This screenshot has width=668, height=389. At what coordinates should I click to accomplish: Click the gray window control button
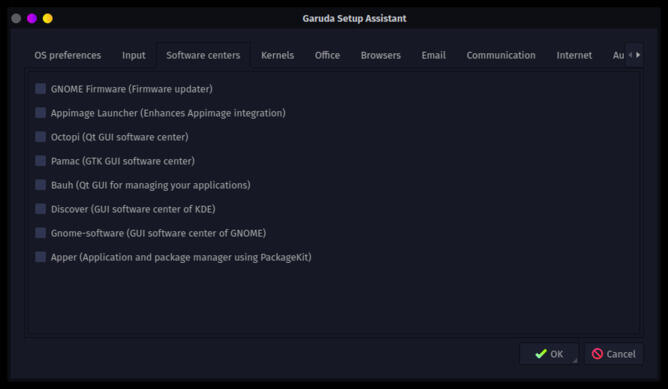click(x=16, y=18)
